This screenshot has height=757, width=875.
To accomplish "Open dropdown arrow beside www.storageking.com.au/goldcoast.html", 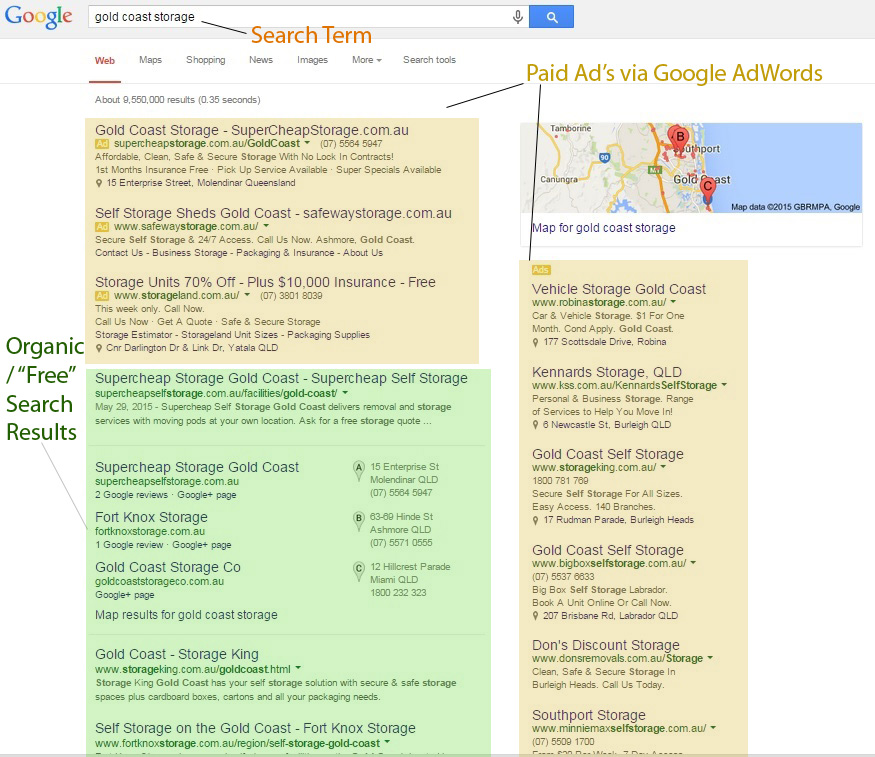I will [298, 668].
